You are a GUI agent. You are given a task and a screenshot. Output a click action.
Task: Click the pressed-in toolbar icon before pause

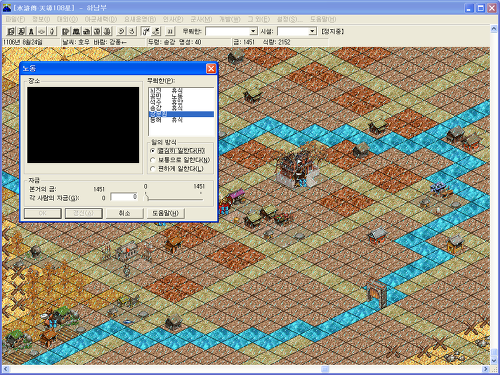(x=146, y=31)
